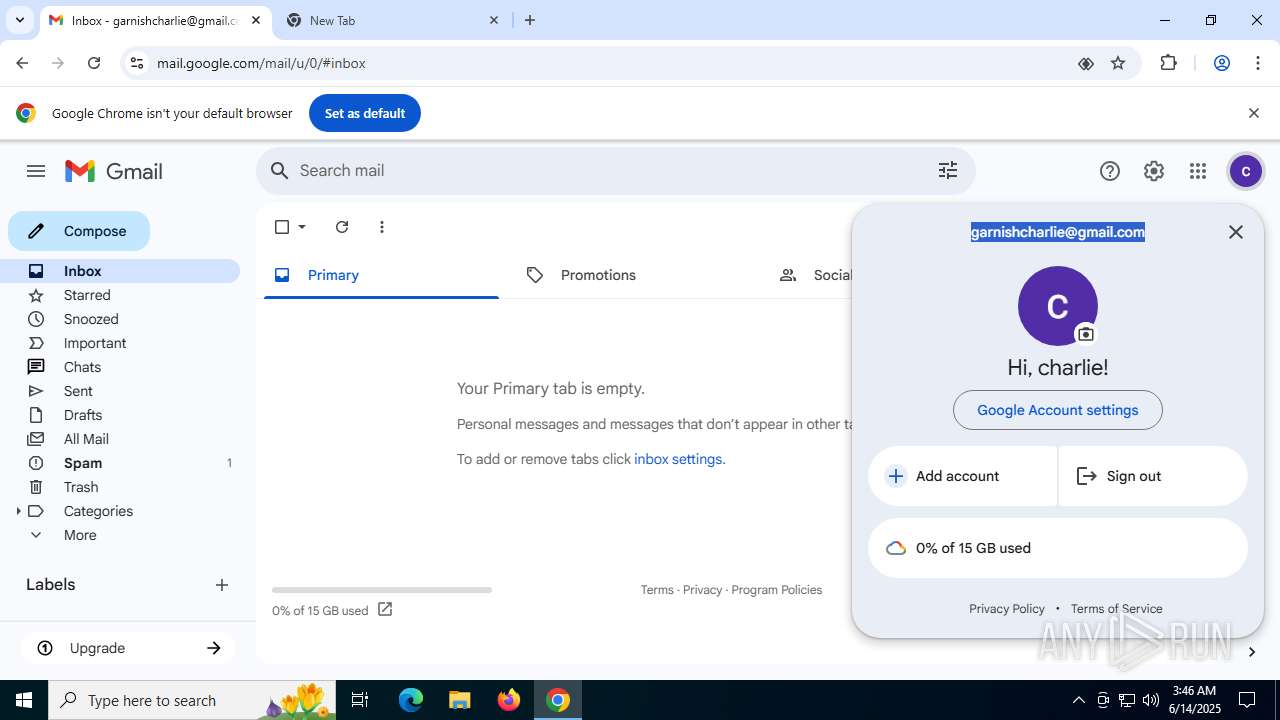Open Google Account settings
The height and width of the screenshot is (720, 1280).
click(1058, 410)
